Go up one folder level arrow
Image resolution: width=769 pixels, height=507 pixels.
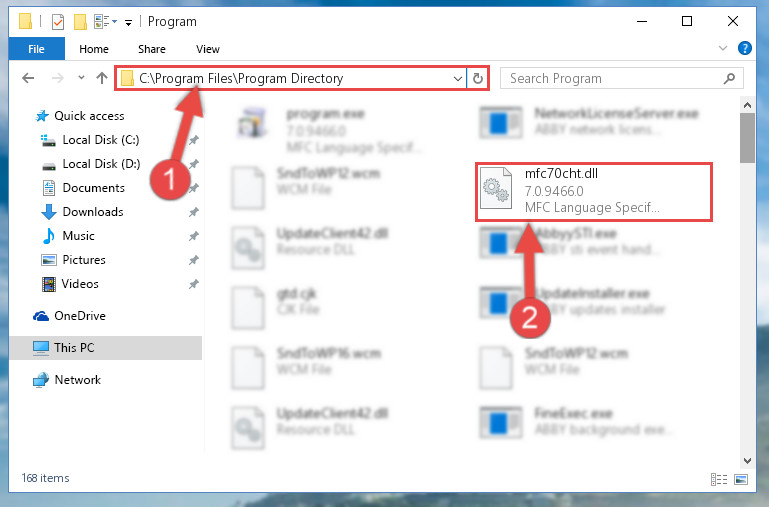click(x=102, y=78)
